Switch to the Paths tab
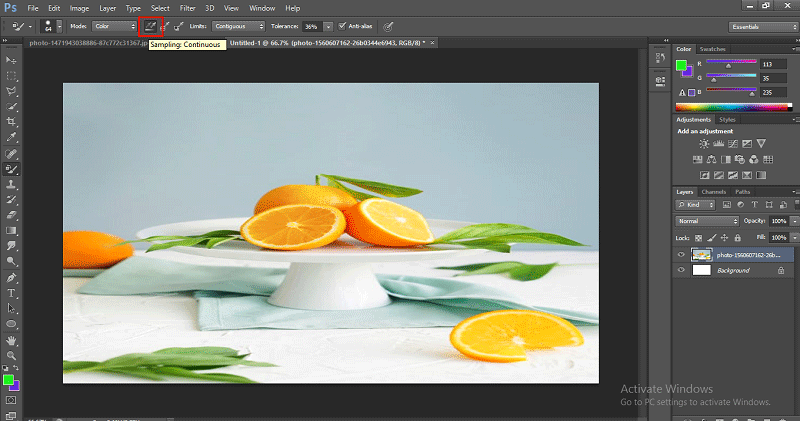This screenshot has height=421, width=800. pyautogui.click(x=742, y=192)
